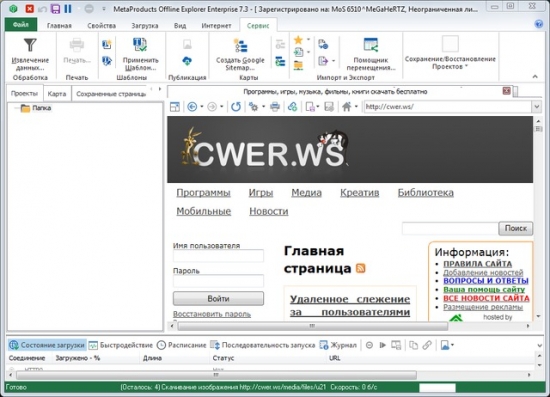
Task: Switch to the Журнал bottom tab
Action: point(338,345)
